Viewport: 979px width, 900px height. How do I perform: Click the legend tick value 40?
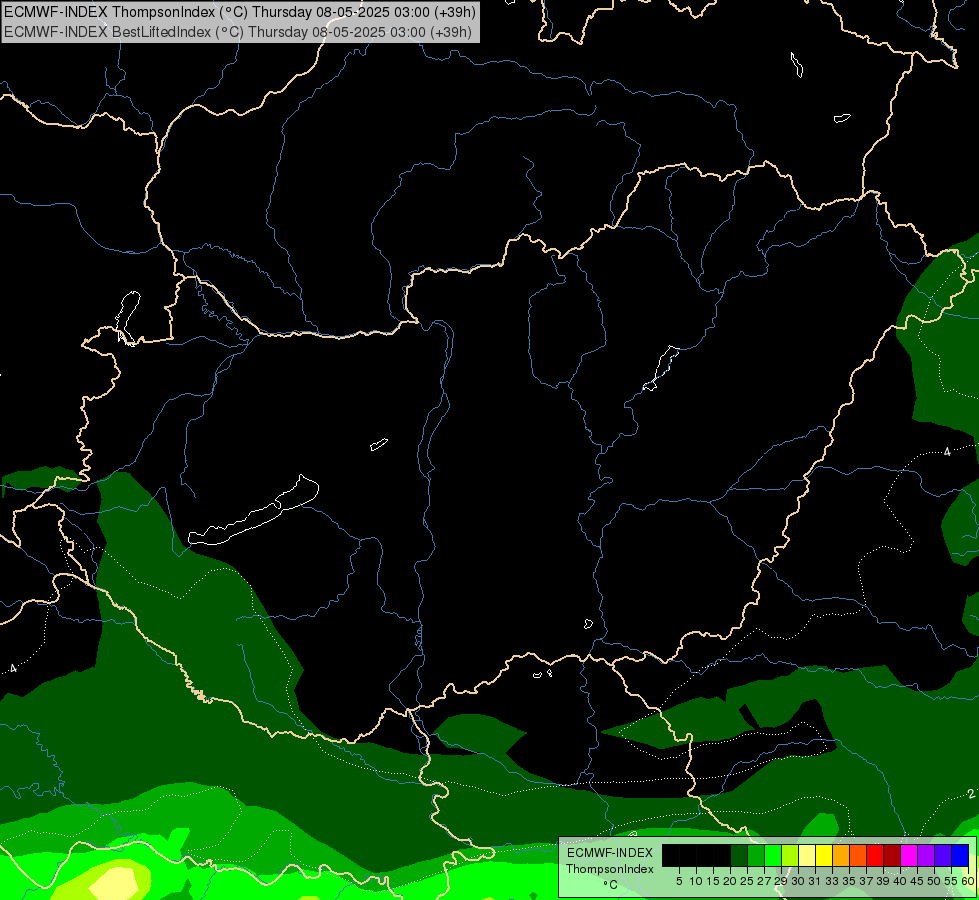click(900, 881)
